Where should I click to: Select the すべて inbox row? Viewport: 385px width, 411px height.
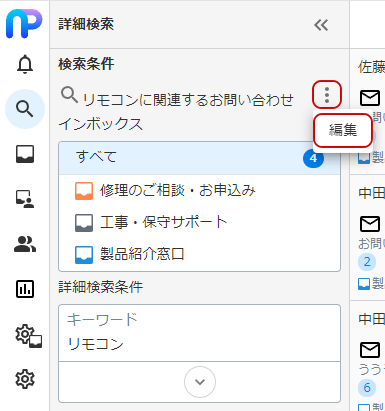click(x=199, y=158)
